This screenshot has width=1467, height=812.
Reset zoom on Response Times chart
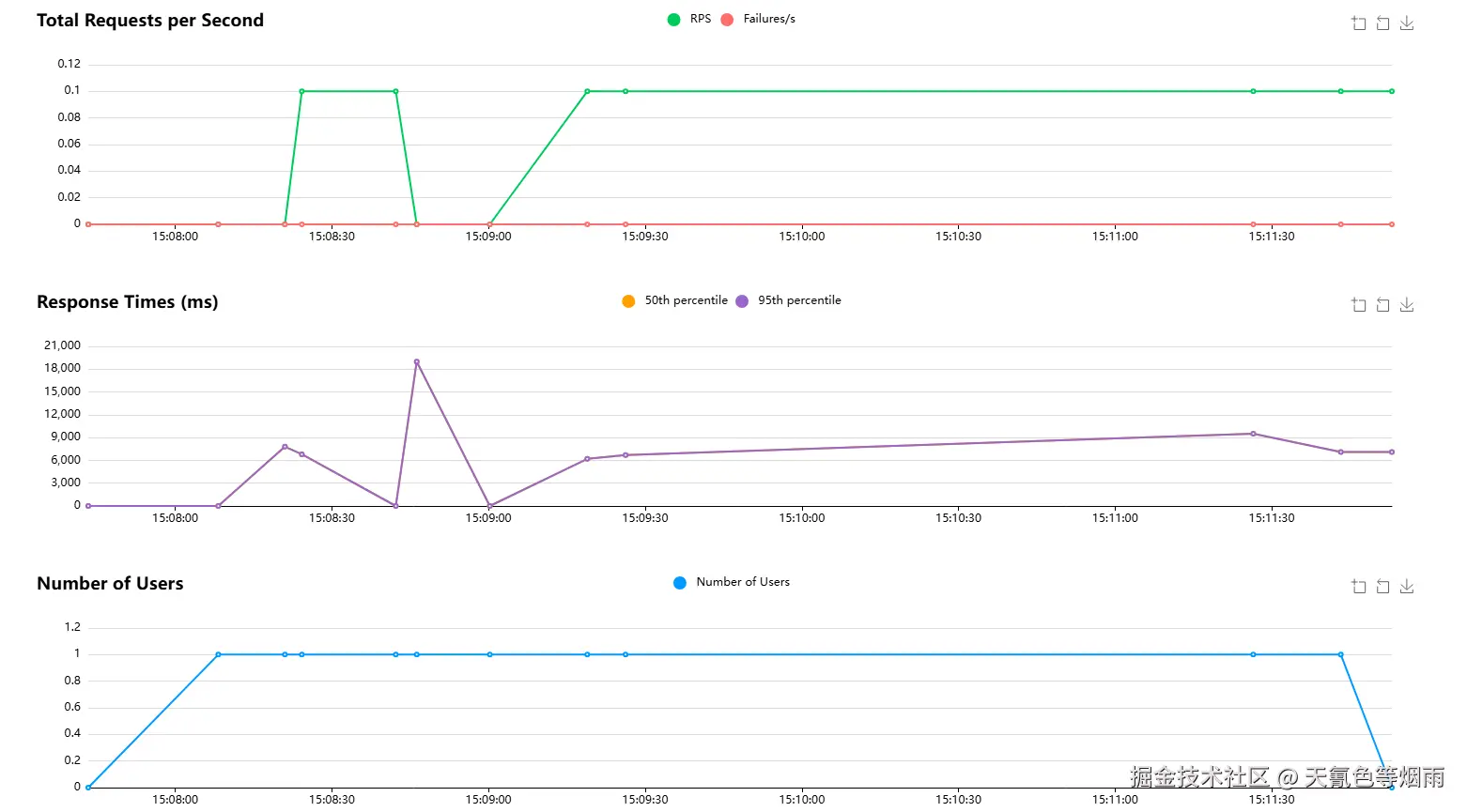pyautogui.click(x=1382, y=304)
